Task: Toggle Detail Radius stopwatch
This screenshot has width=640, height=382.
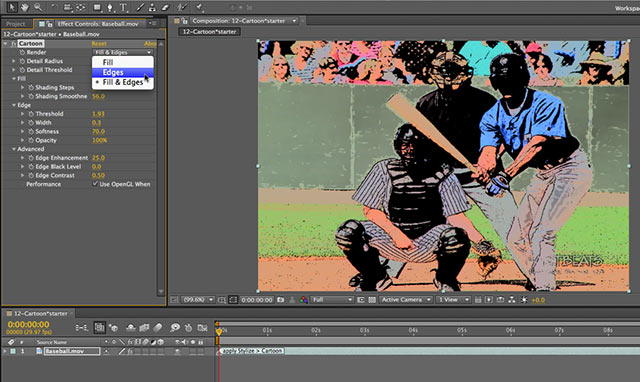Action: coord(22,61)
